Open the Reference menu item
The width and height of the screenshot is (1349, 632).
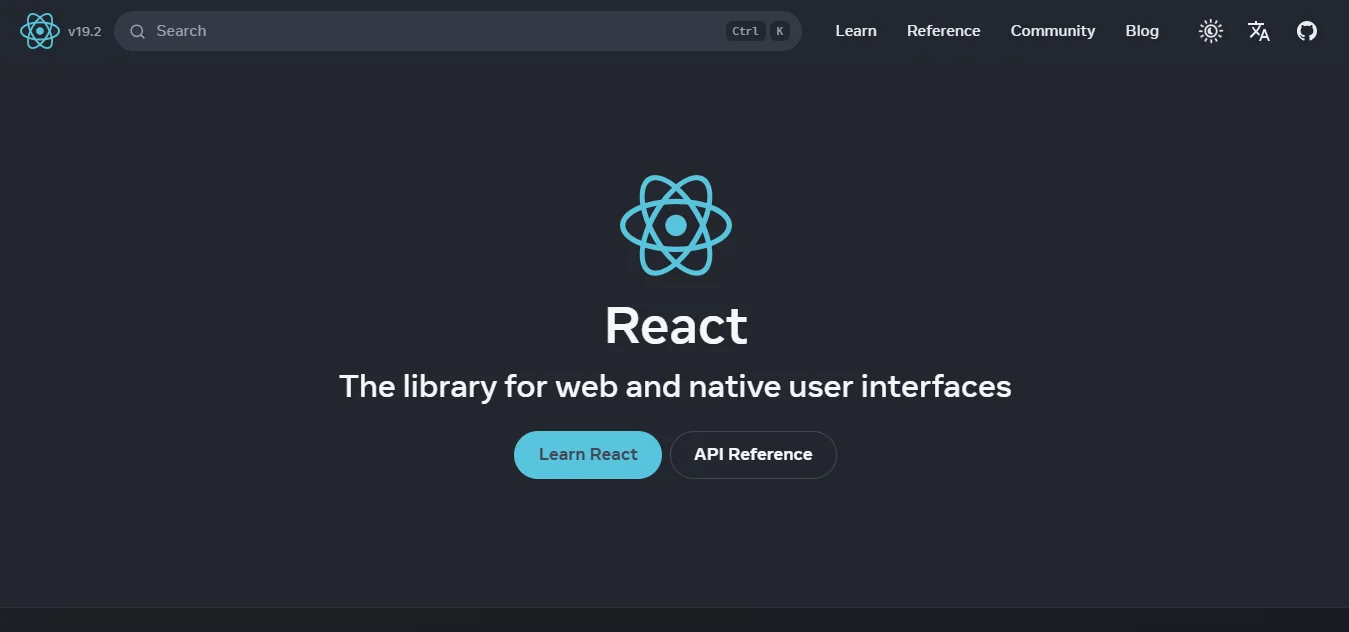click(943, 31)
